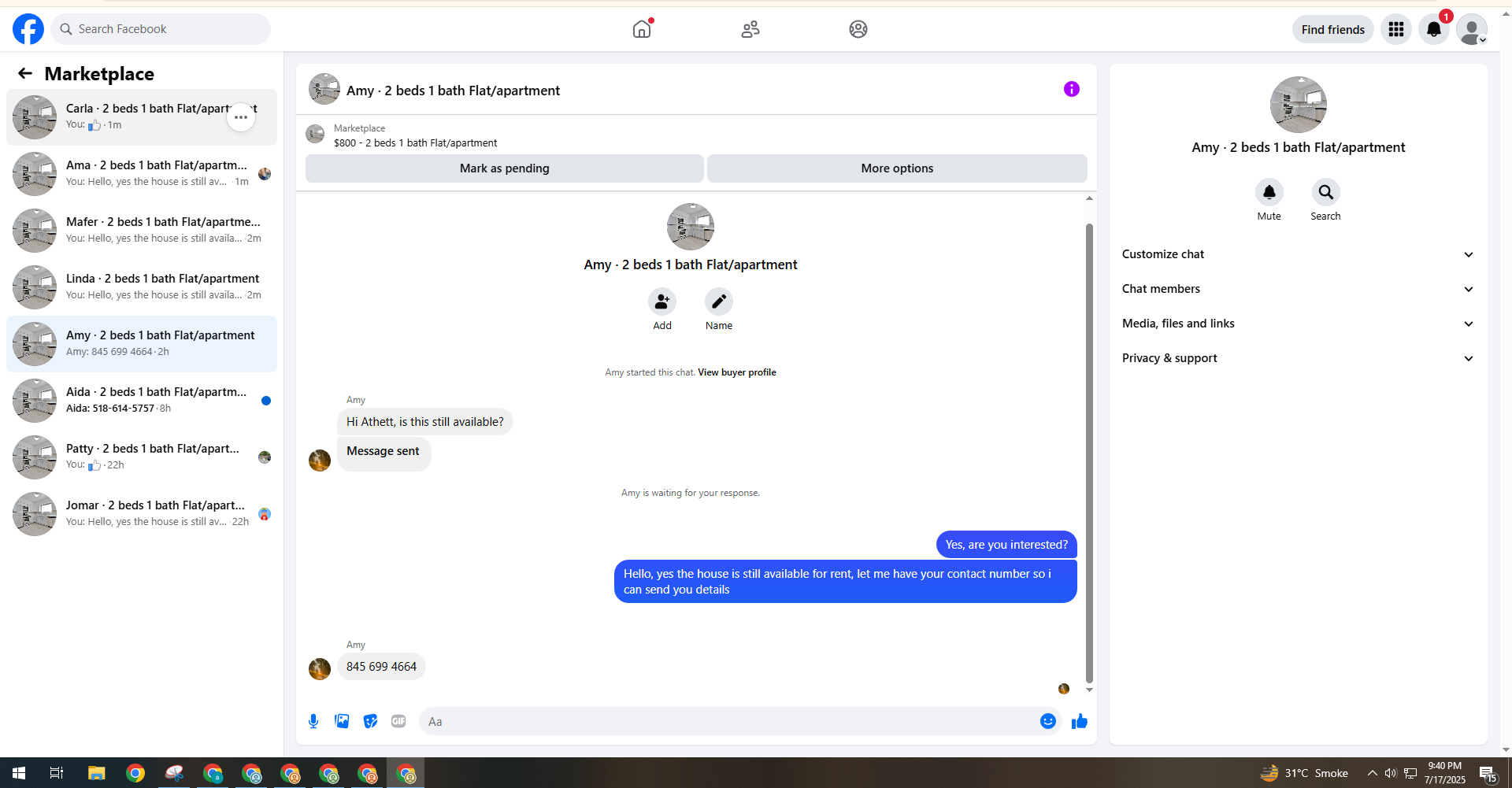1512x788 pixels.
Task: Open the taskbar clock and date
Action: 1445,773
